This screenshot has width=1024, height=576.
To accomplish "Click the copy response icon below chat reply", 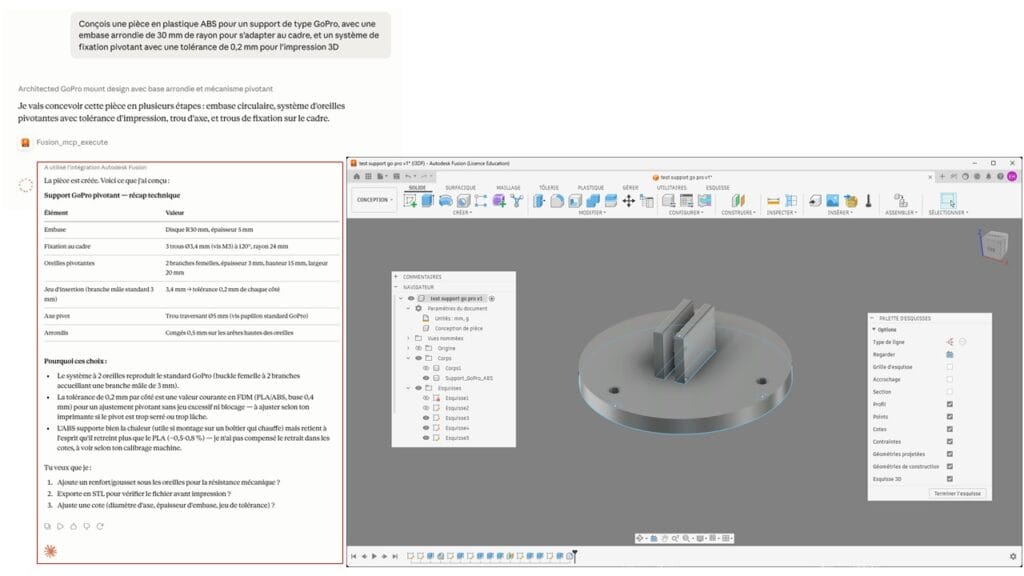I will click(47, 526).
